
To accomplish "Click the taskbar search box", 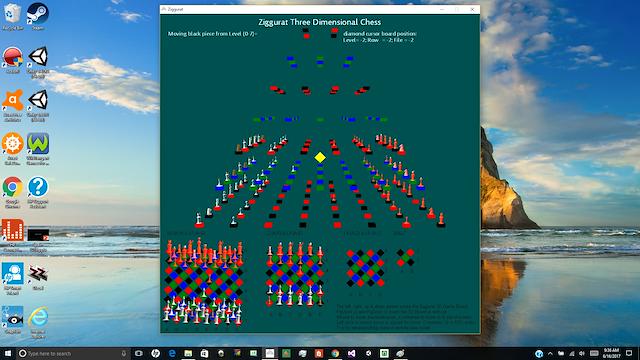I will (x=73, y=353).
